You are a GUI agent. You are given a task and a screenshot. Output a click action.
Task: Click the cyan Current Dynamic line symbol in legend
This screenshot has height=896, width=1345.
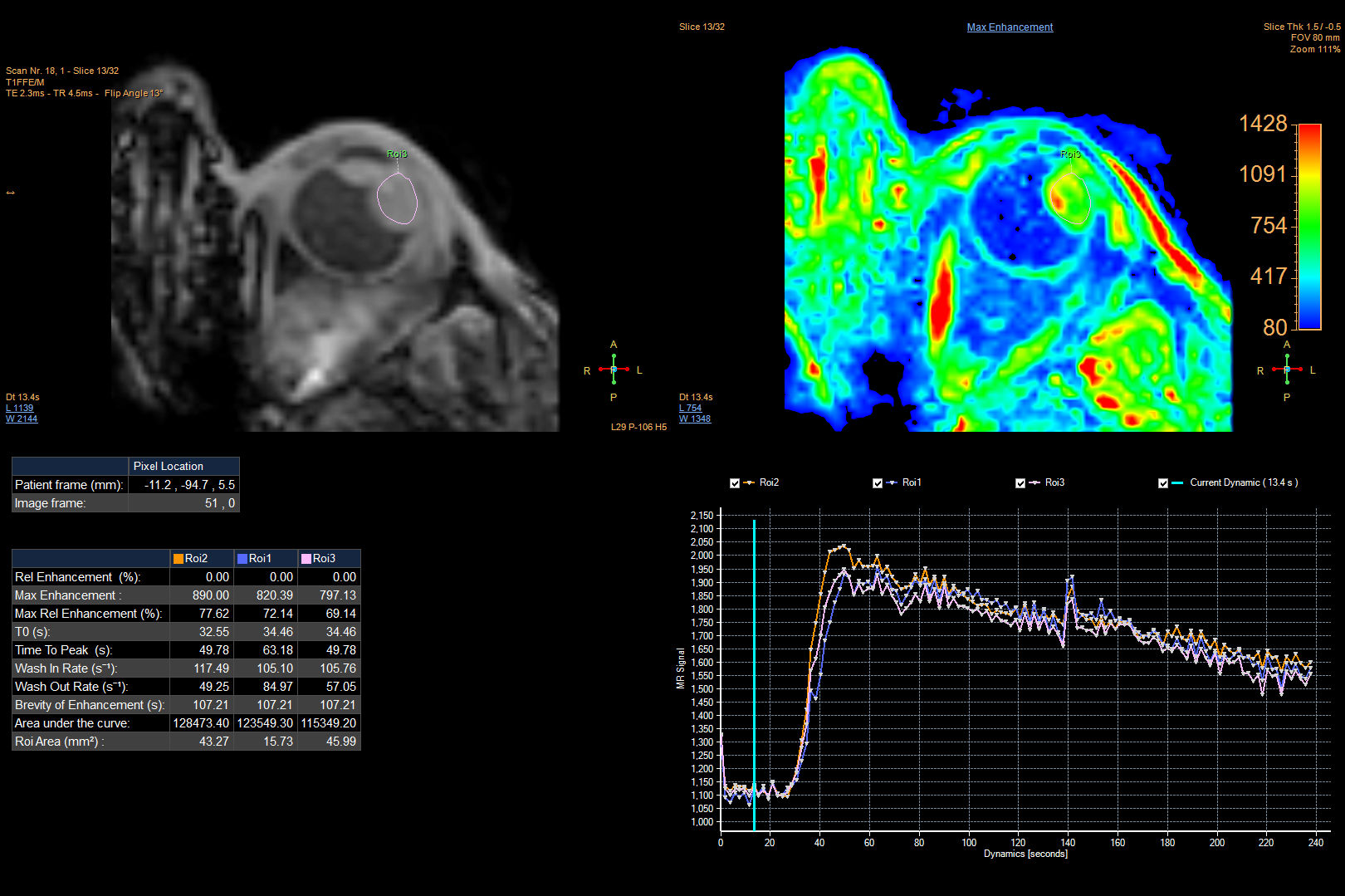click(1176, 482)
